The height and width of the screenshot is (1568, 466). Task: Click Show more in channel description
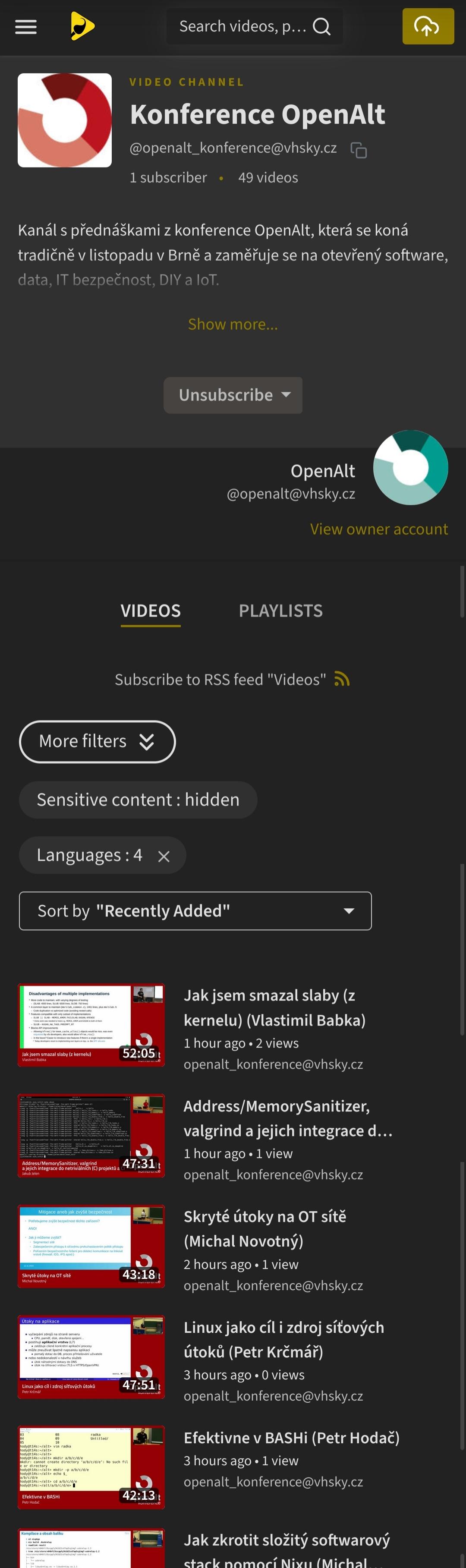233,324
